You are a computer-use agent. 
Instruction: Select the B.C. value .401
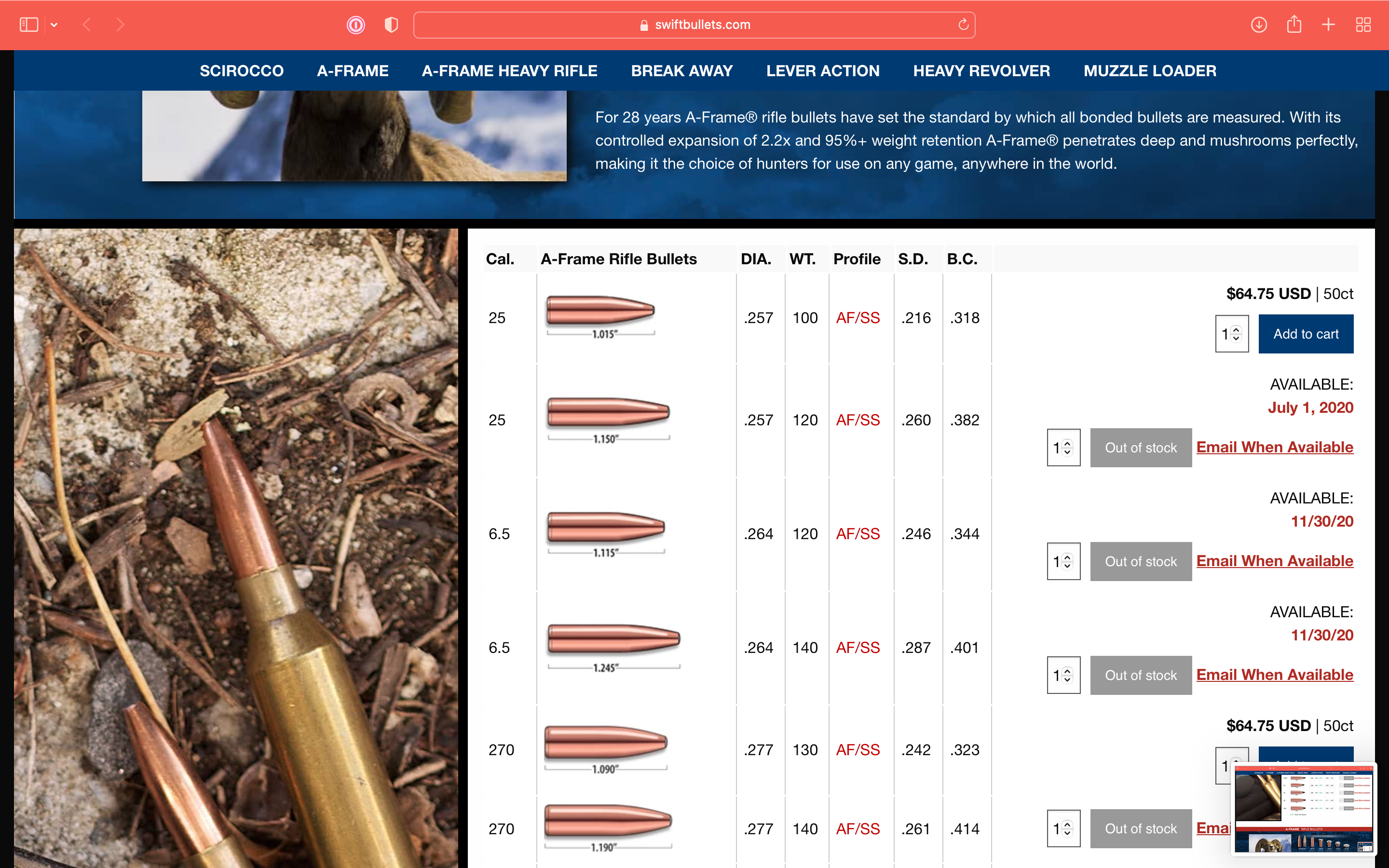point(964,648)
